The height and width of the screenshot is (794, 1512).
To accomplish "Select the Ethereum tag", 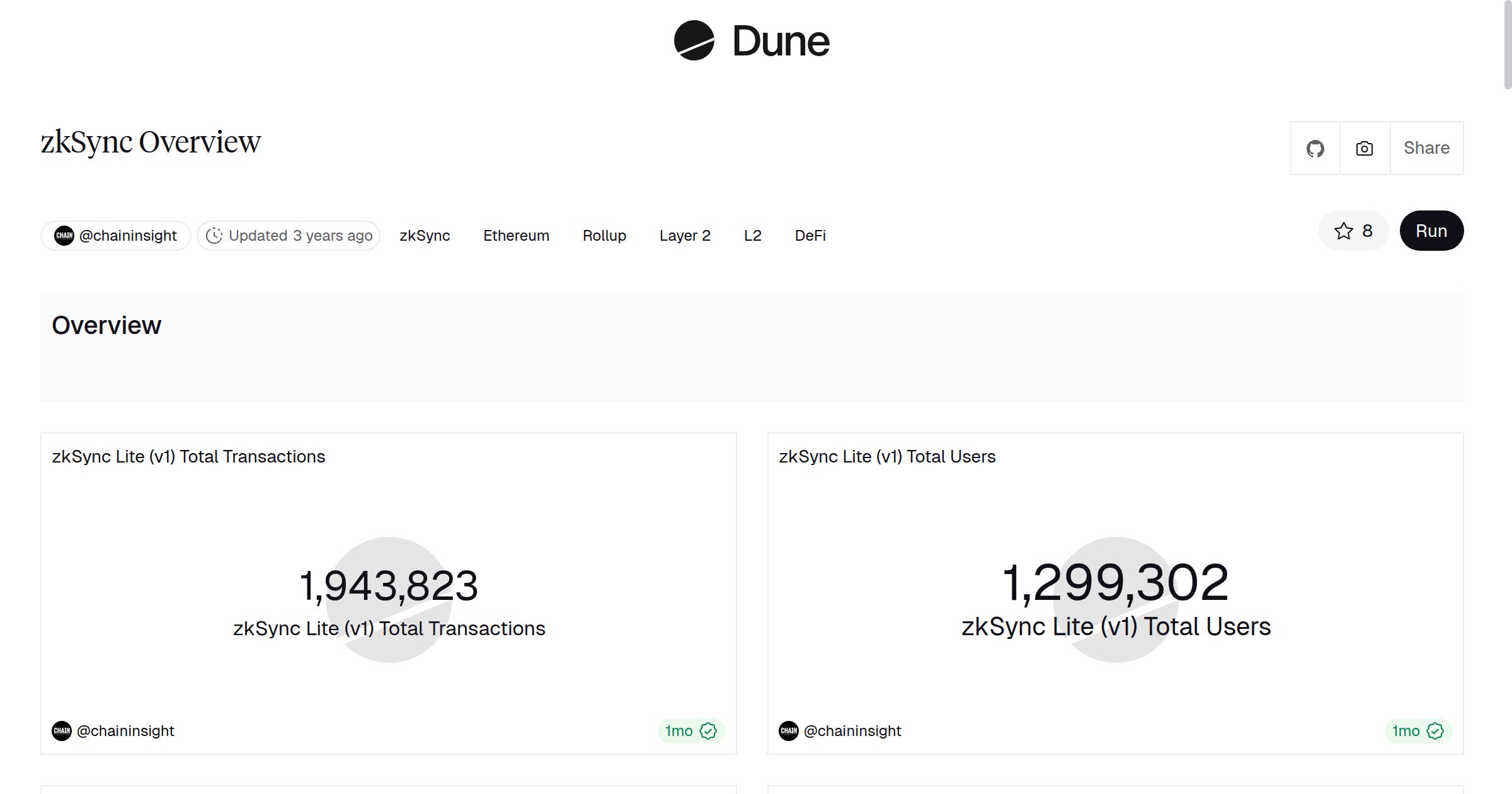I will (516, 236).
